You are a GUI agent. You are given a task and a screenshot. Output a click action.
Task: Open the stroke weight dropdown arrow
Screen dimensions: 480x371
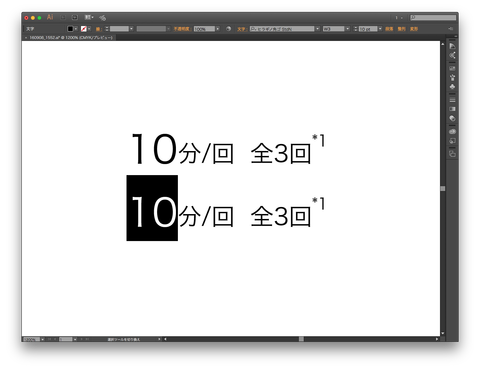(x=131, y=29)
